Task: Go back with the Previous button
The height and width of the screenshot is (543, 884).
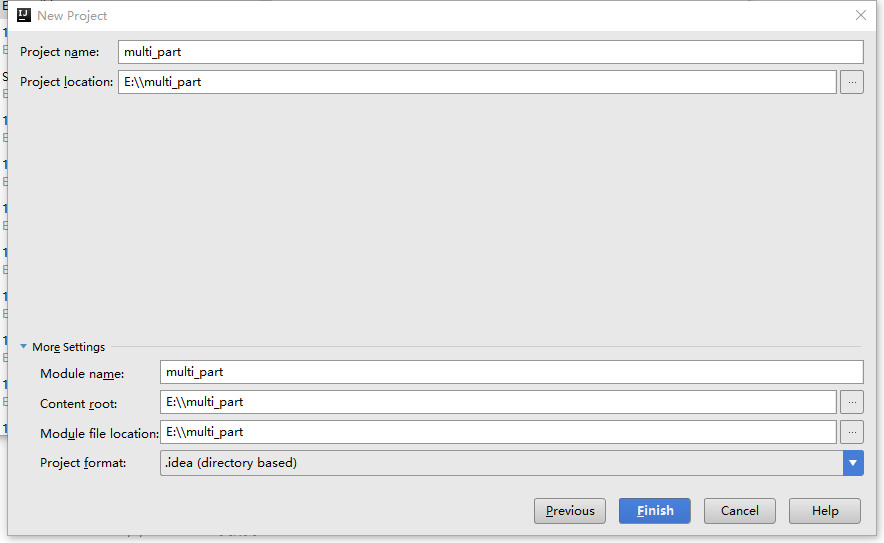Action: pyautogui.click(x=570, y=511)
